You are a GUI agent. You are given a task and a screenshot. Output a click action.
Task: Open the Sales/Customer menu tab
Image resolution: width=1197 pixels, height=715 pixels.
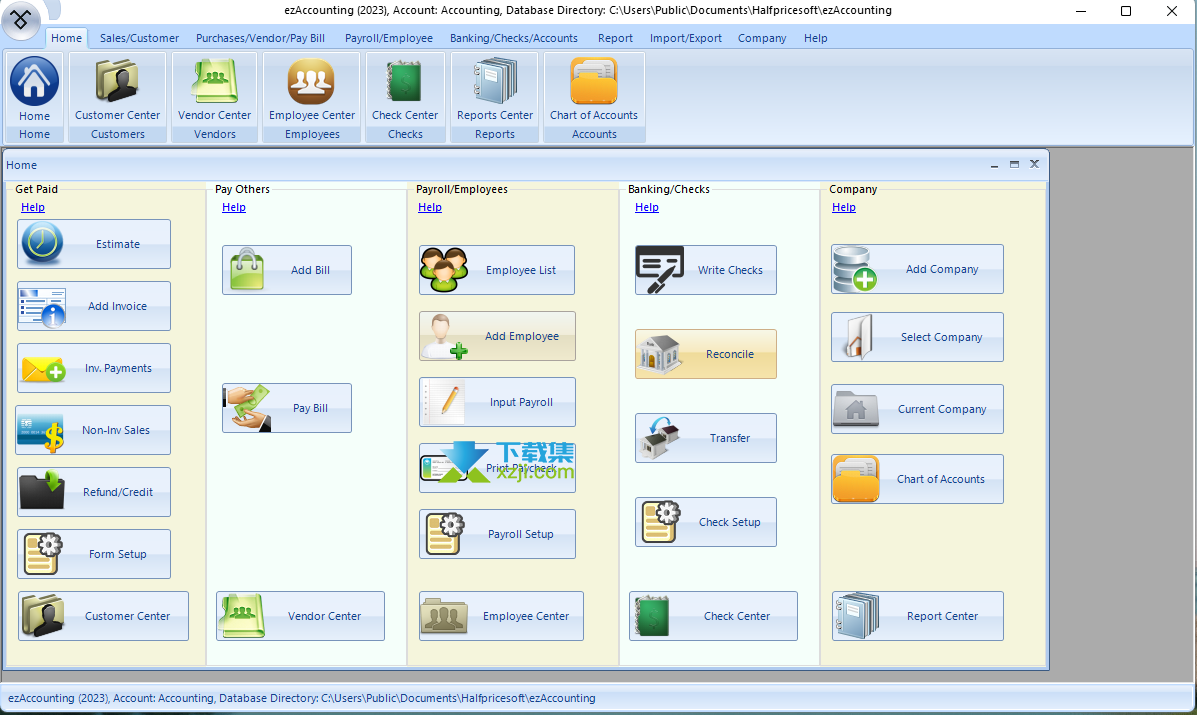point(139,38)
